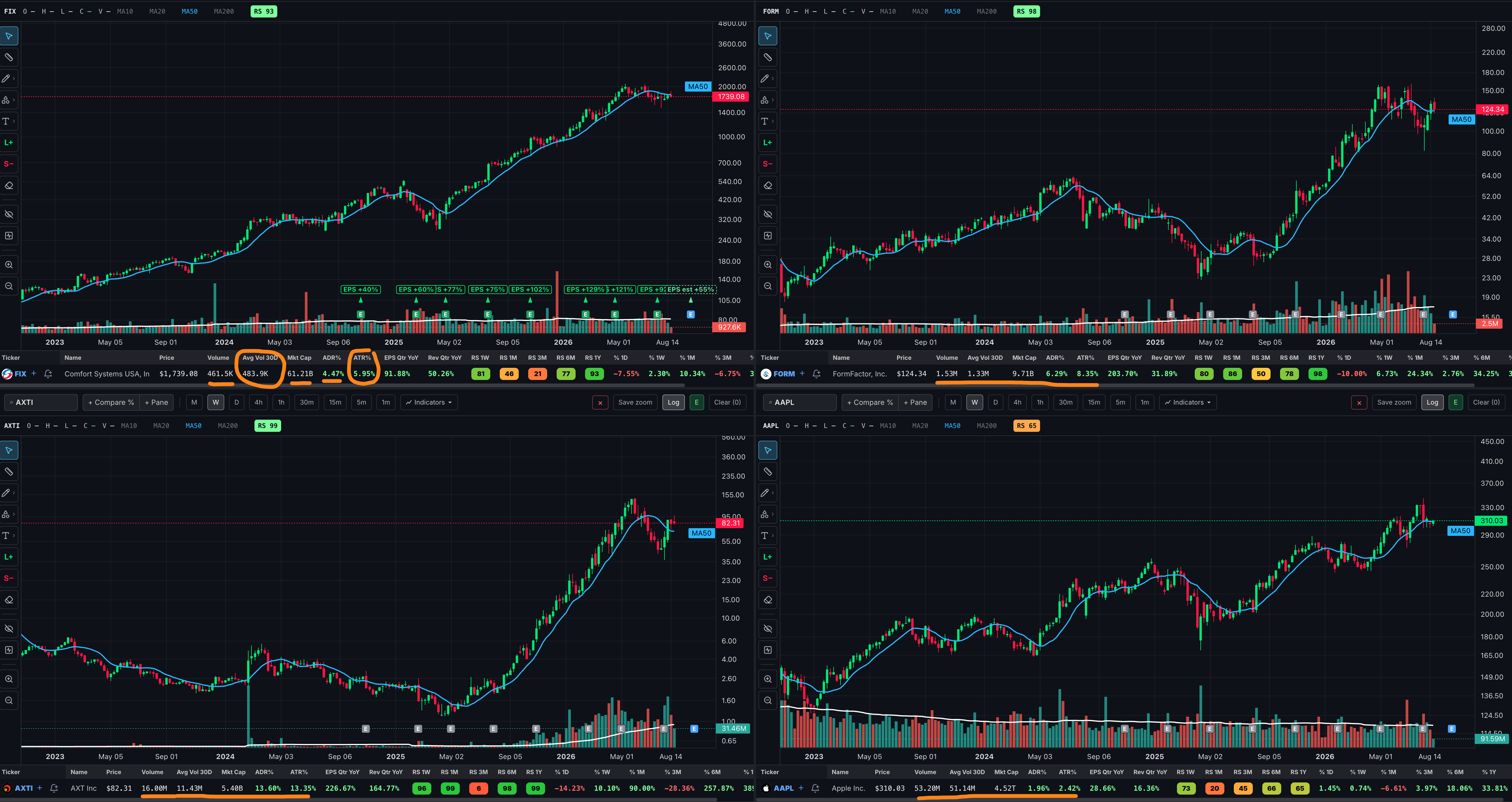Zoom in on the FIX chart
The width and height of the screenshot is (1512, 802).
[9, 265]
